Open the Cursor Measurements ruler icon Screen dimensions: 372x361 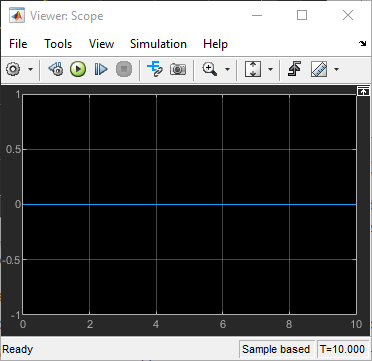[x=319, y=69]
